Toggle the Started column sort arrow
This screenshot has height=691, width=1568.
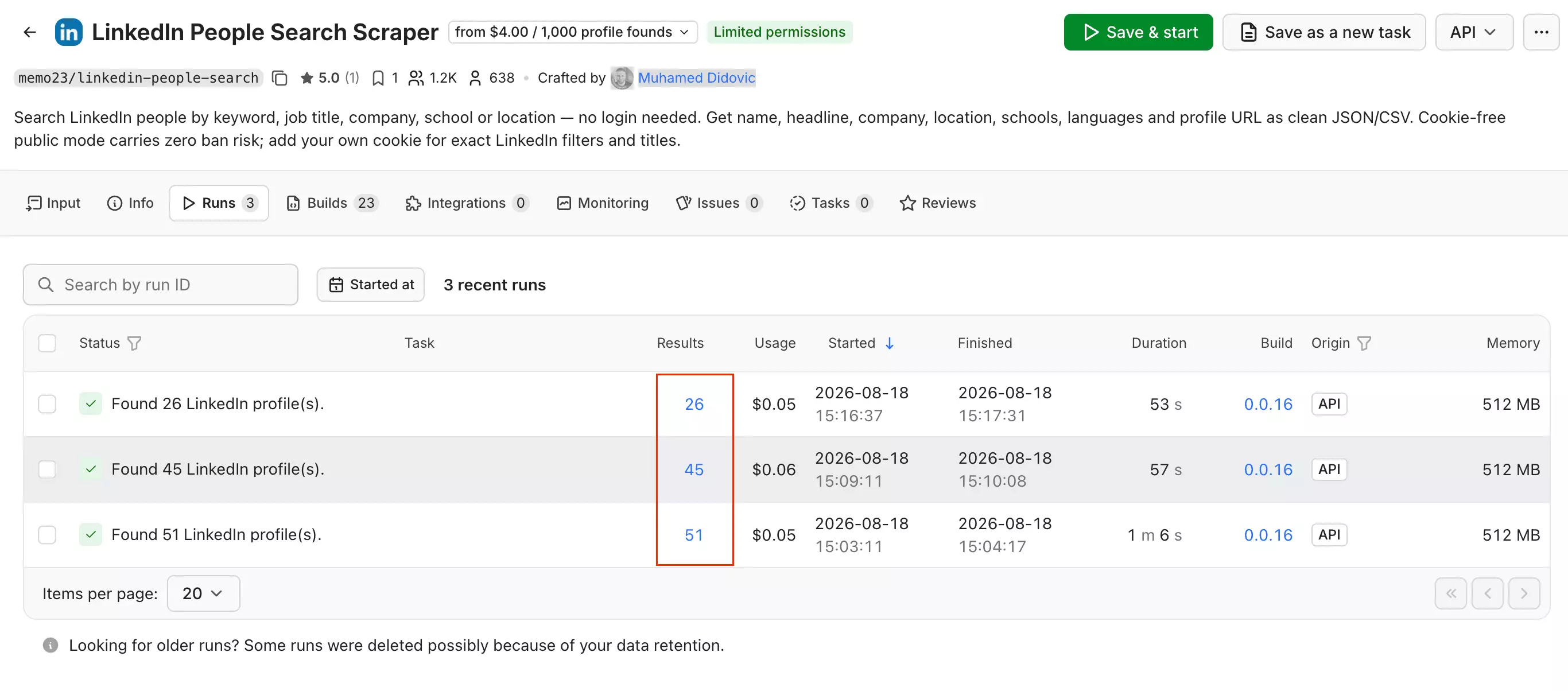[889, 343]
